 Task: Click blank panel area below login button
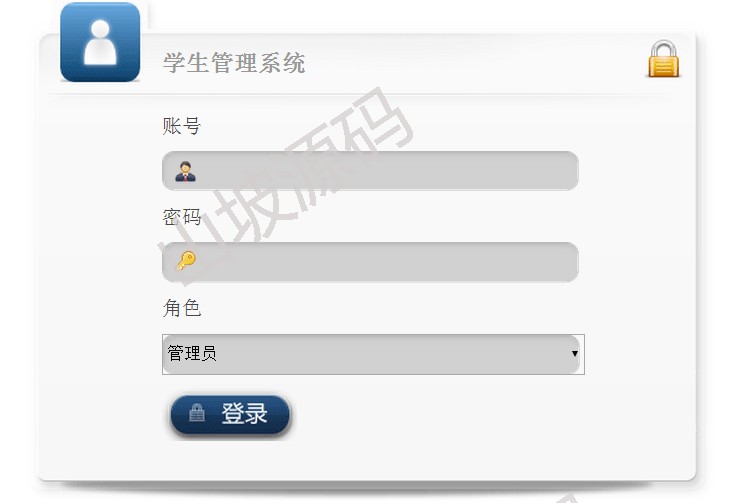pyautogui.click(x=368, y=459)
